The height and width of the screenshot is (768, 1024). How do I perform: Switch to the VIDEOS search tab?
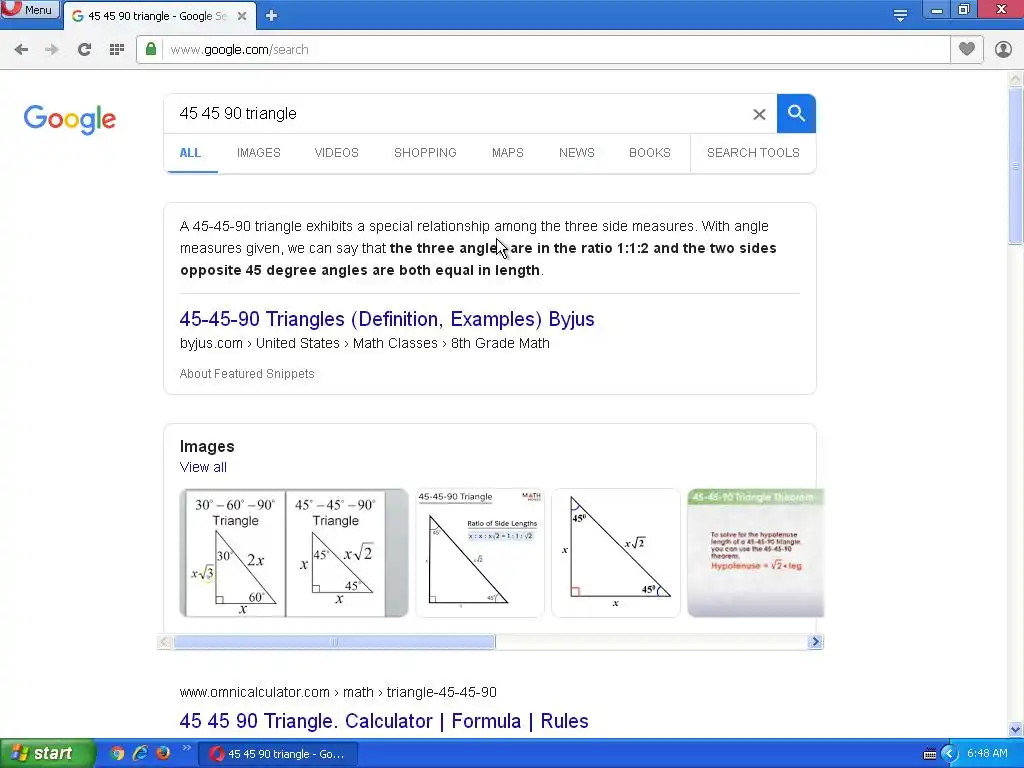(336, 153)
